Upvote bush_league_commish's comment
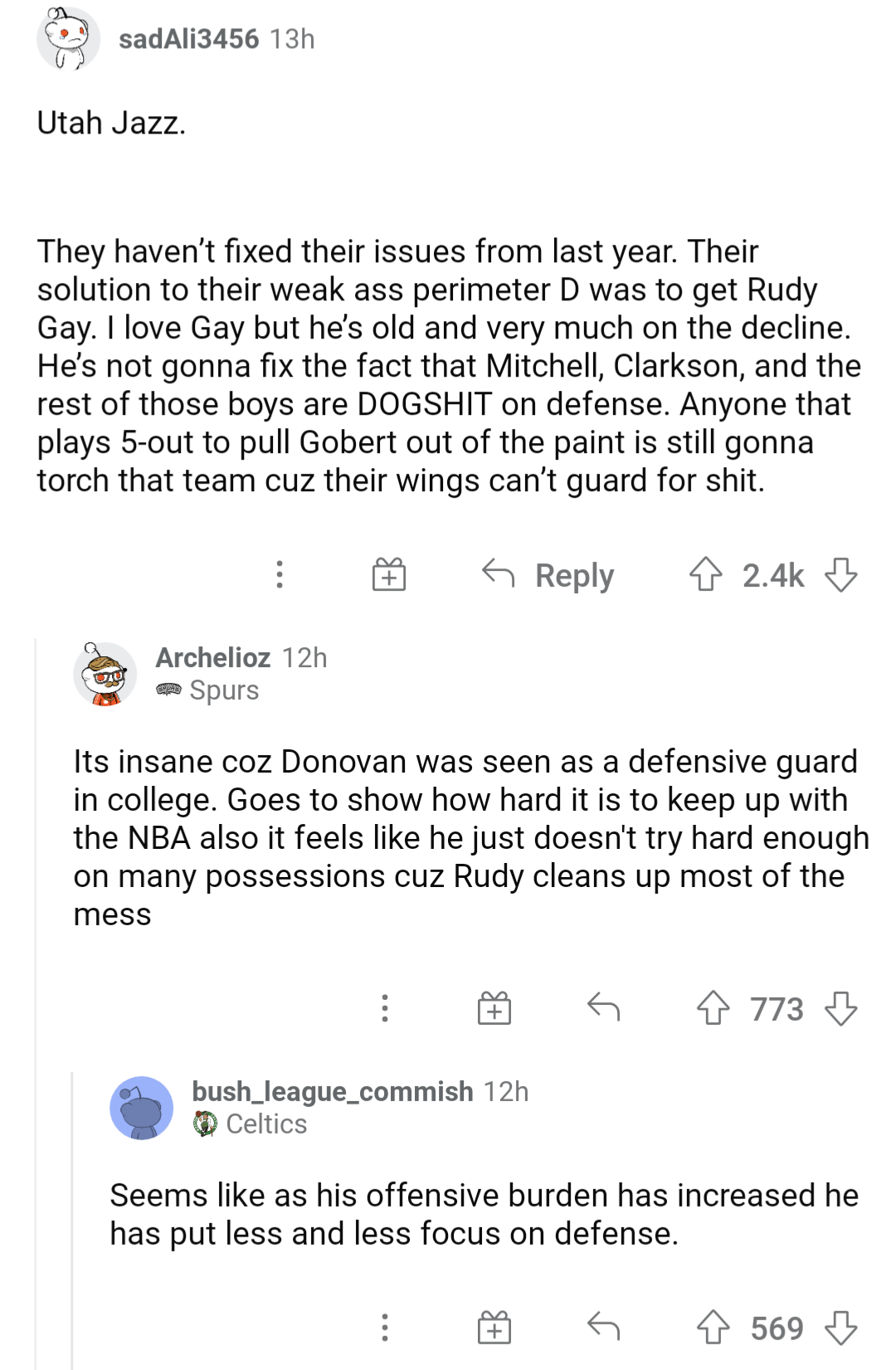The image size is (896, 1370). click(713, 1328)
